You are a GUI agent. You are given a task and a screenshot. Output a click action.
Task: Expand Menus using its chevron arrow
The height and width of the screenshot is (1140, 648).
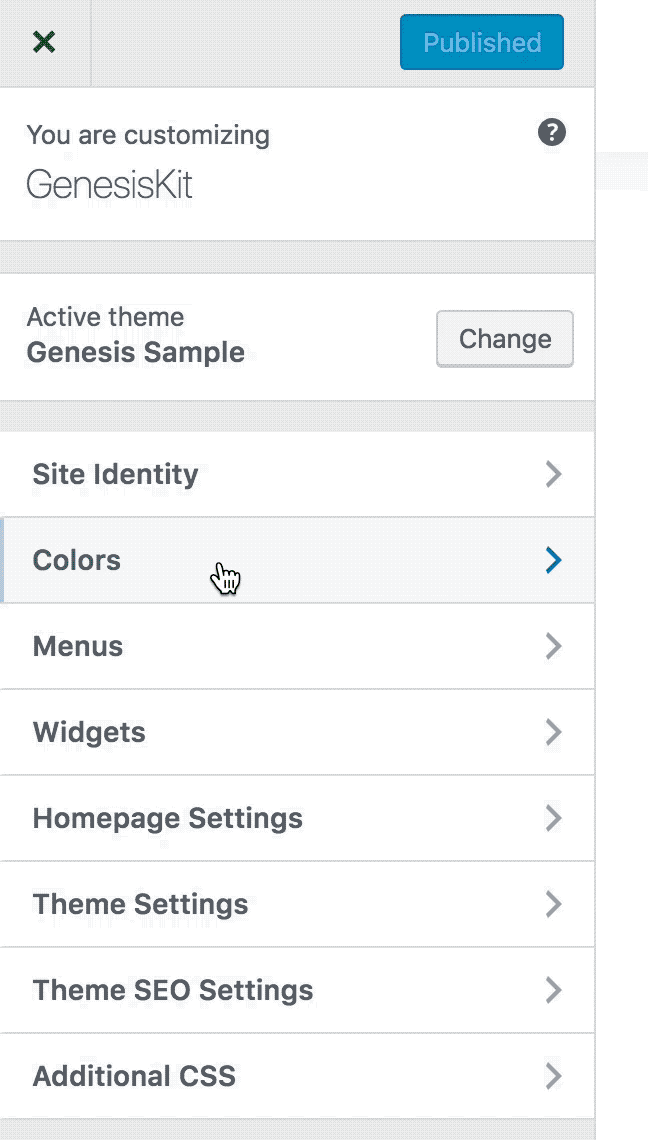click(553, 646)
